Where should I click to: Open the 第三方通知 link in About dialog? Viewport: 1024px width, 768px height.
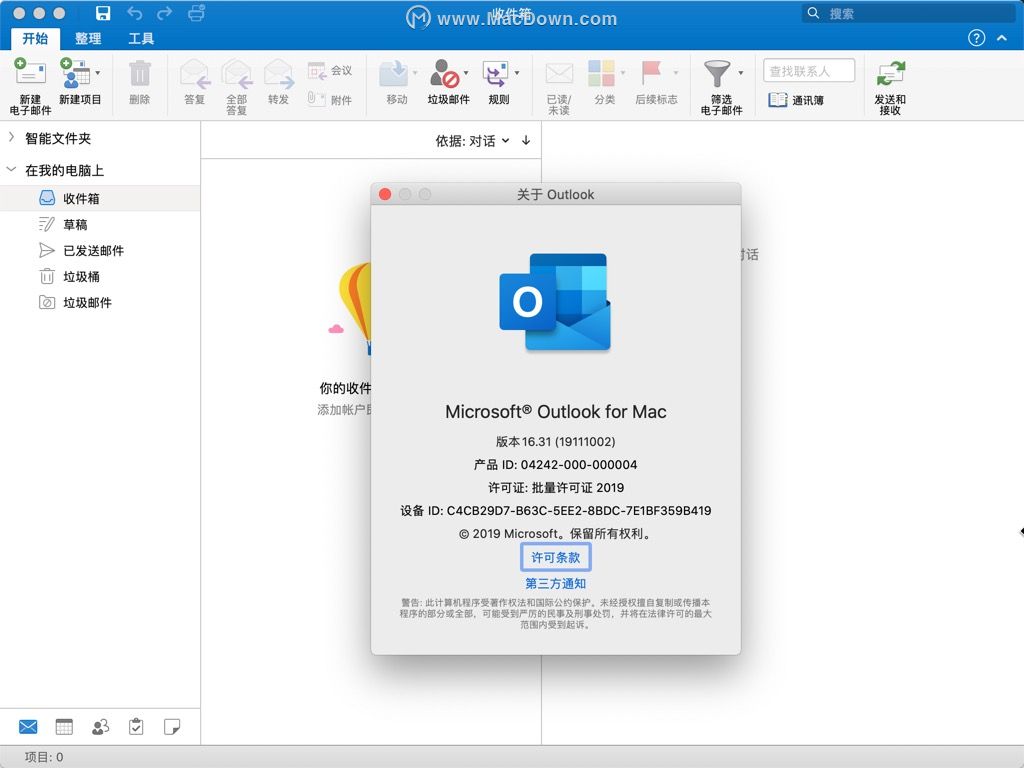556,583
